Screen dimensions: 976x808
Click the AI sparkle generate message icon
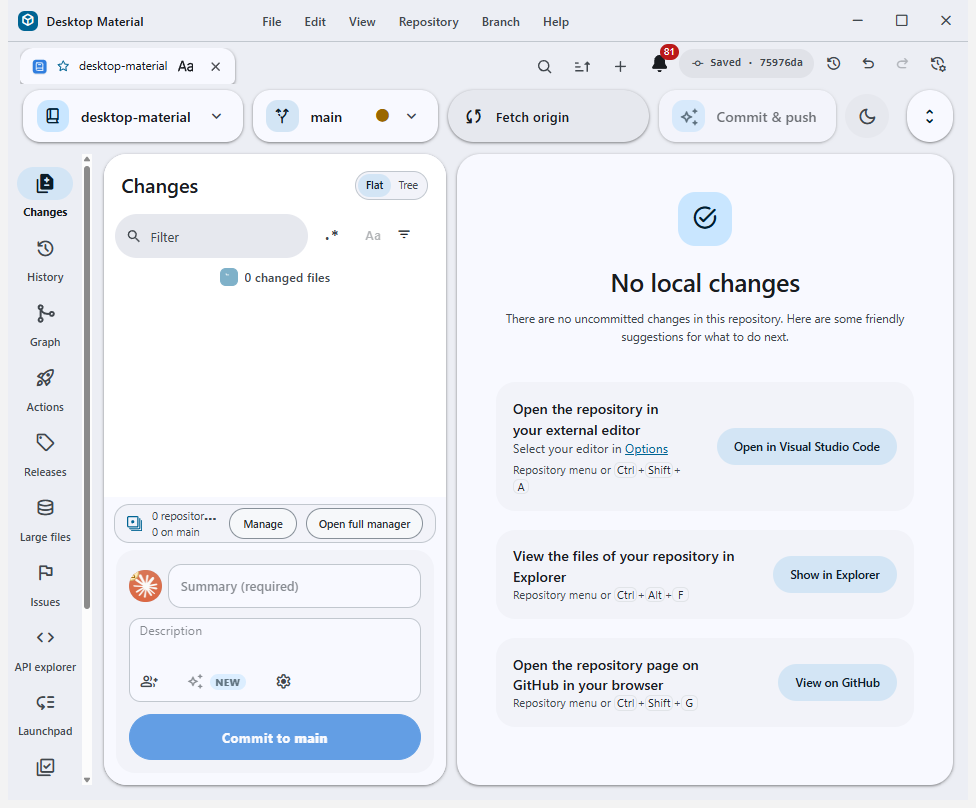(x=195, y=682)
